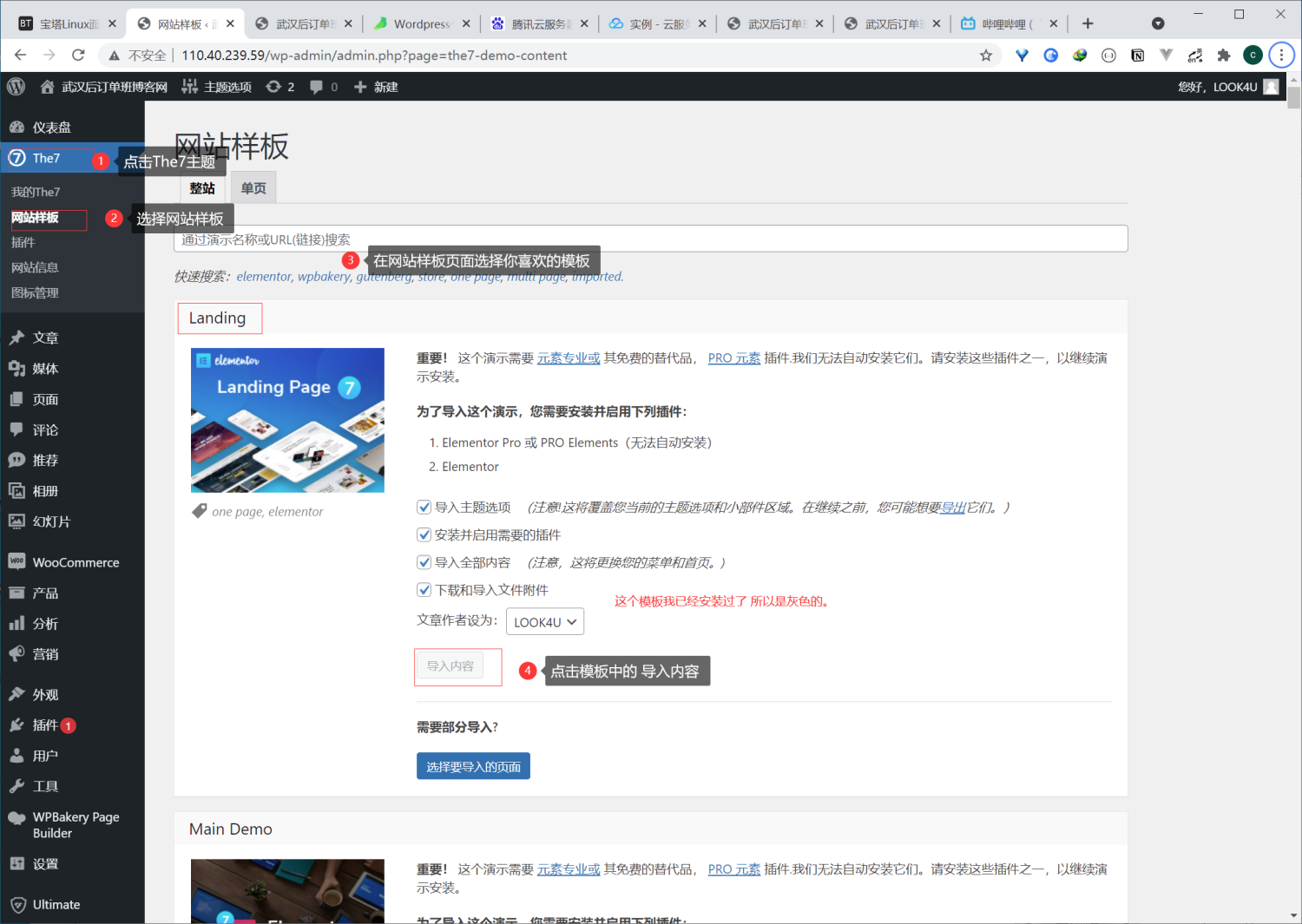
Task: Open 图标管理 submenu item
Action: 35,293
